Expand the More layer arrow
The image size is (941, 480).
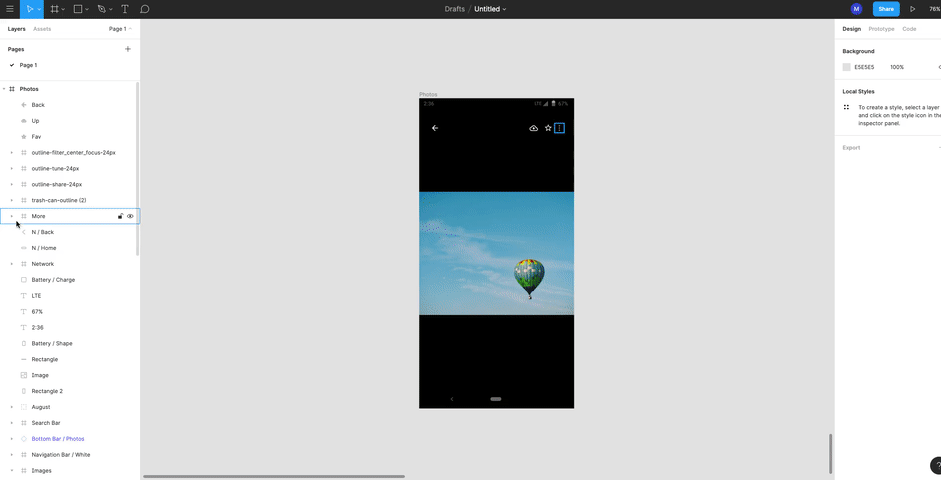click(12, 216)
